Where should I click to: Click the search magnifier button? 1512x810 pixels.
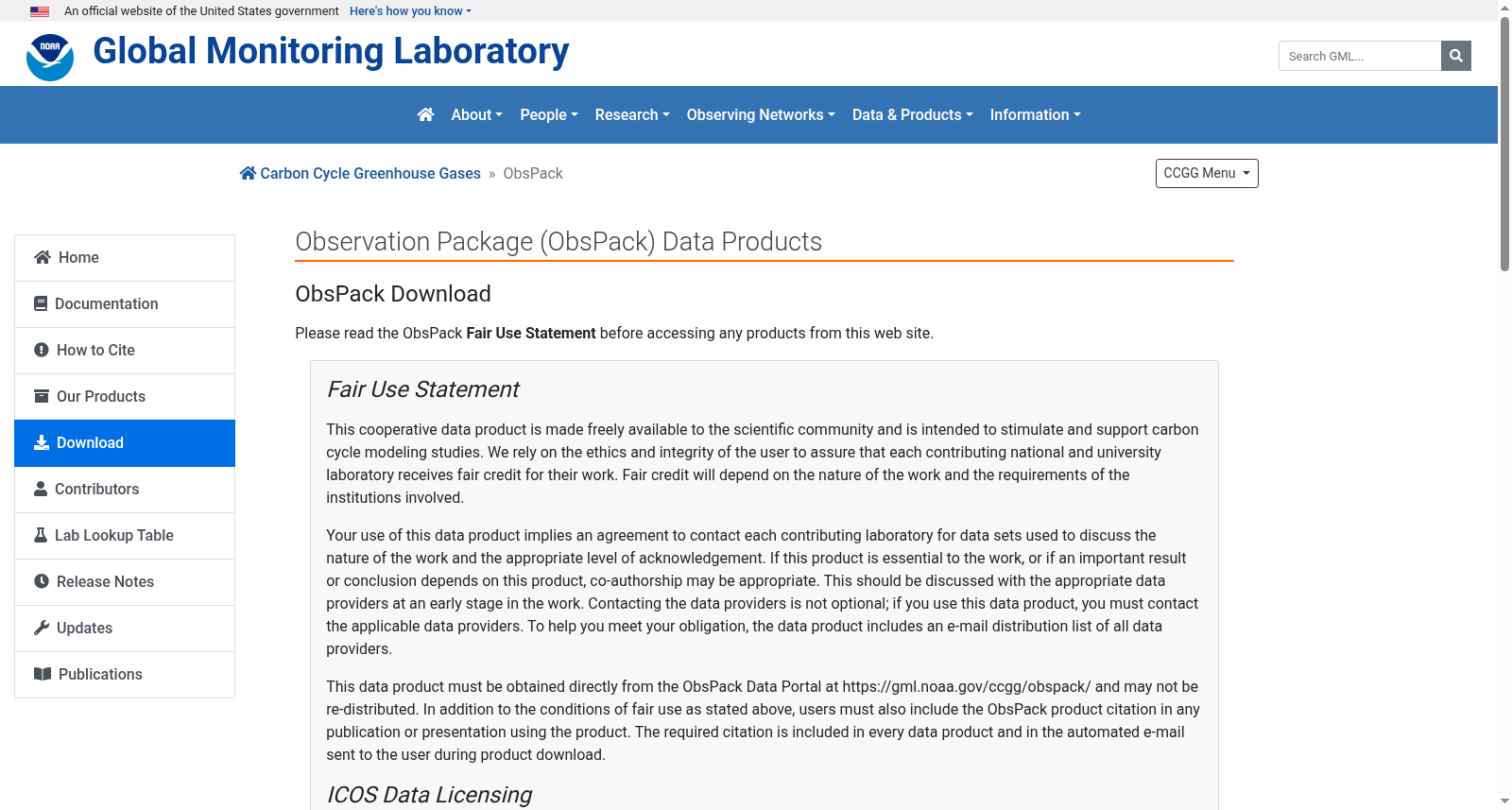pyautogui.click(x=1455, y=56)
